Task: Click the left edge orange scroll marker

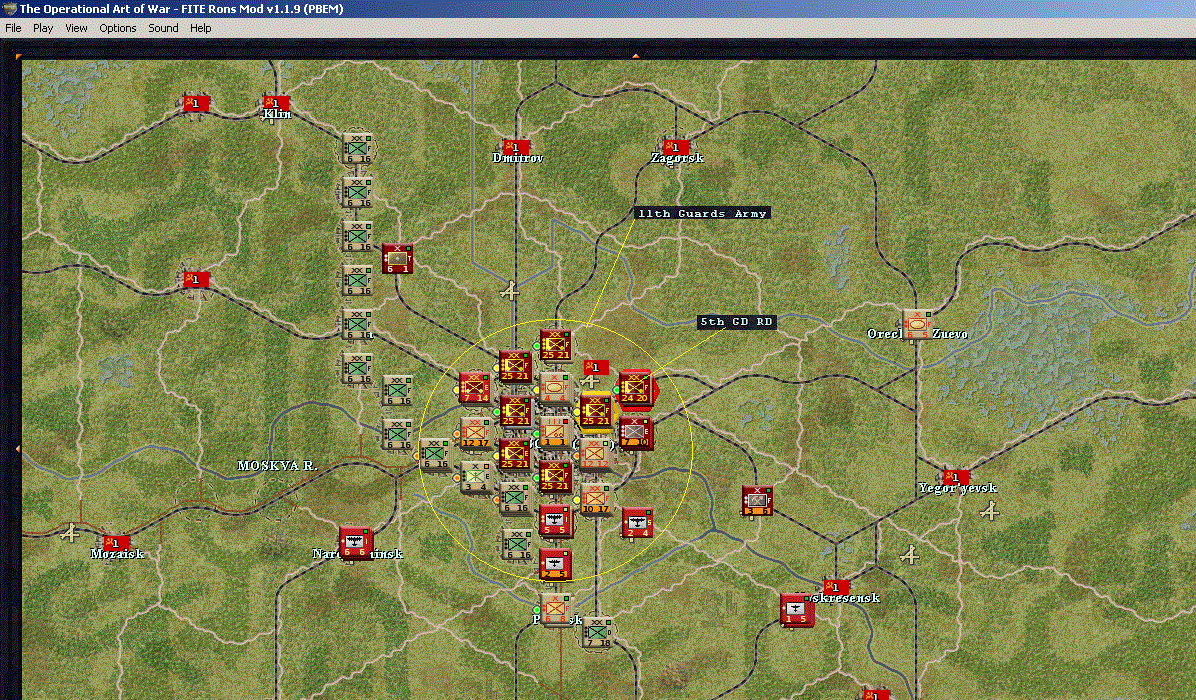Action: (x=18, y=449)
